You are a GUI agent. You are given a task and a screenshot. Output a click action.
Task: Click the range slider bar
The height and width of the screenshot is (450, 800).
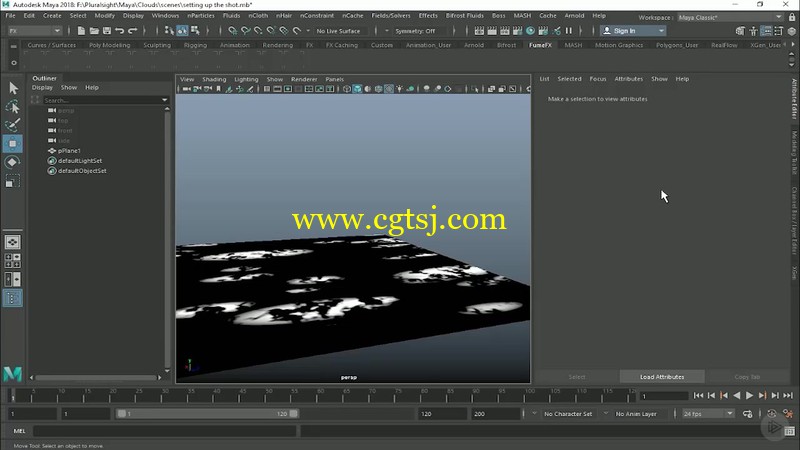(207, 414)
